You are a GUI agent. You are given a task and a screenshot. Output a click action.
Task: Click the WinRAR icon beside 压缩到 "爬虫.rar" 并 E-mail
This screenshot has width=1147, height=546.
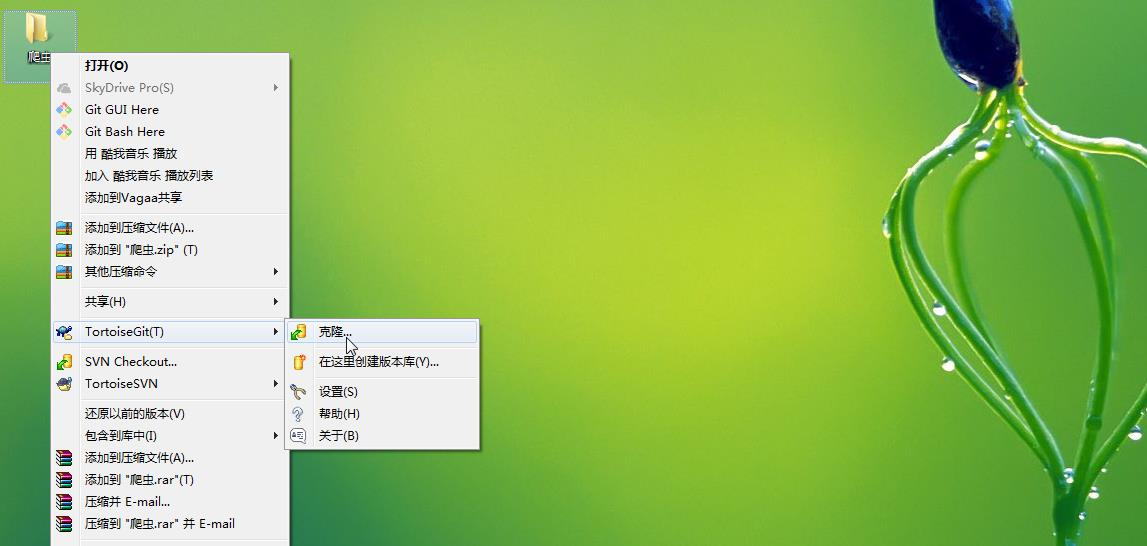64,524
